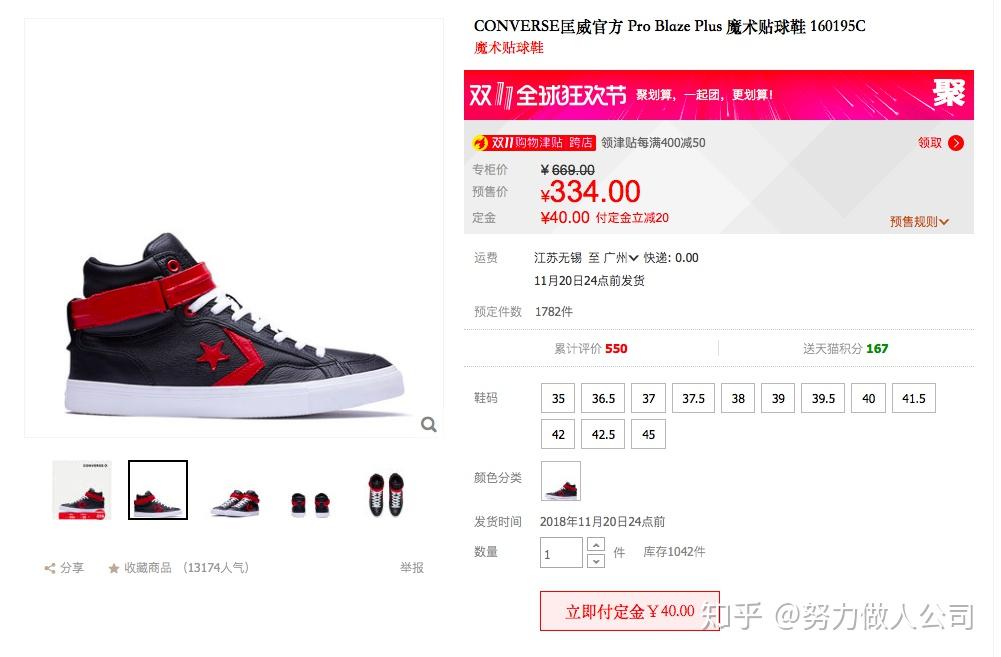View the top-down pair shoes thumbnail
The height and width of the screenshot is (657, 1001).
point(387,494)
